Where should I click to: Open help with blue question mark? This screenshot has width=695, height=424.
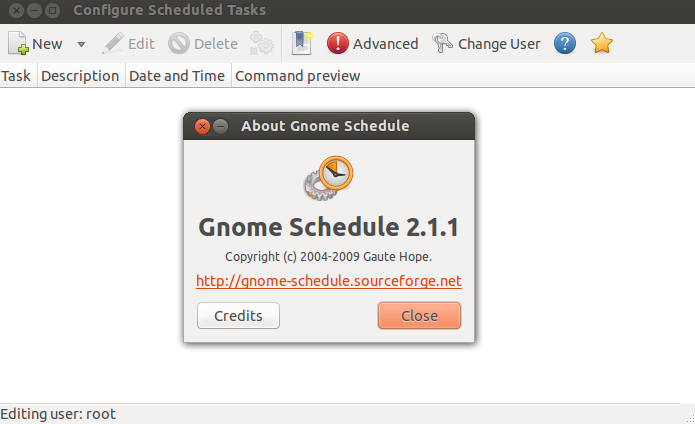(x=565, y=43)
